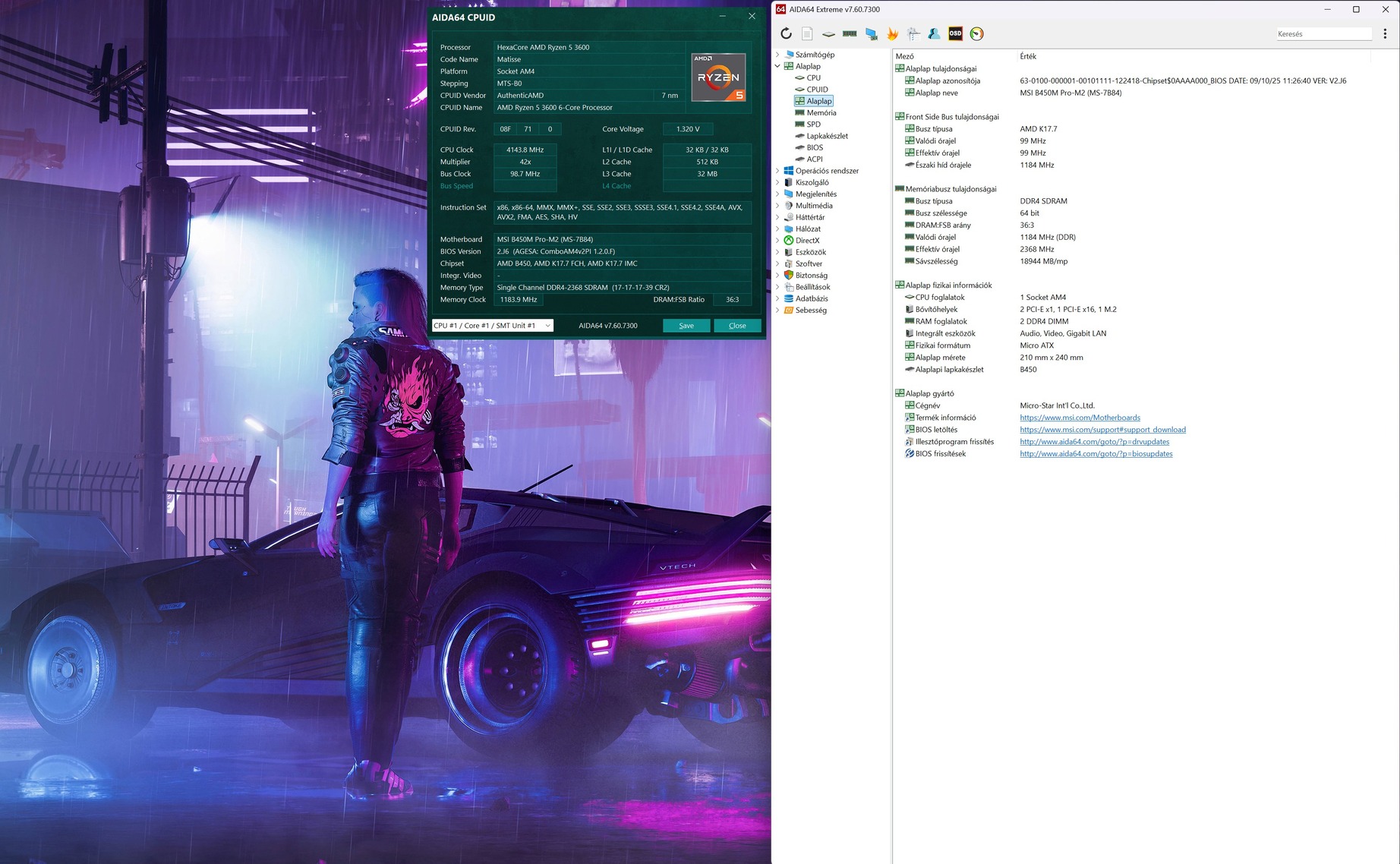Click the Refresh icon in AIDA64 toolbar
Viewport: 1400px width, 864px height.
(786, 33)
